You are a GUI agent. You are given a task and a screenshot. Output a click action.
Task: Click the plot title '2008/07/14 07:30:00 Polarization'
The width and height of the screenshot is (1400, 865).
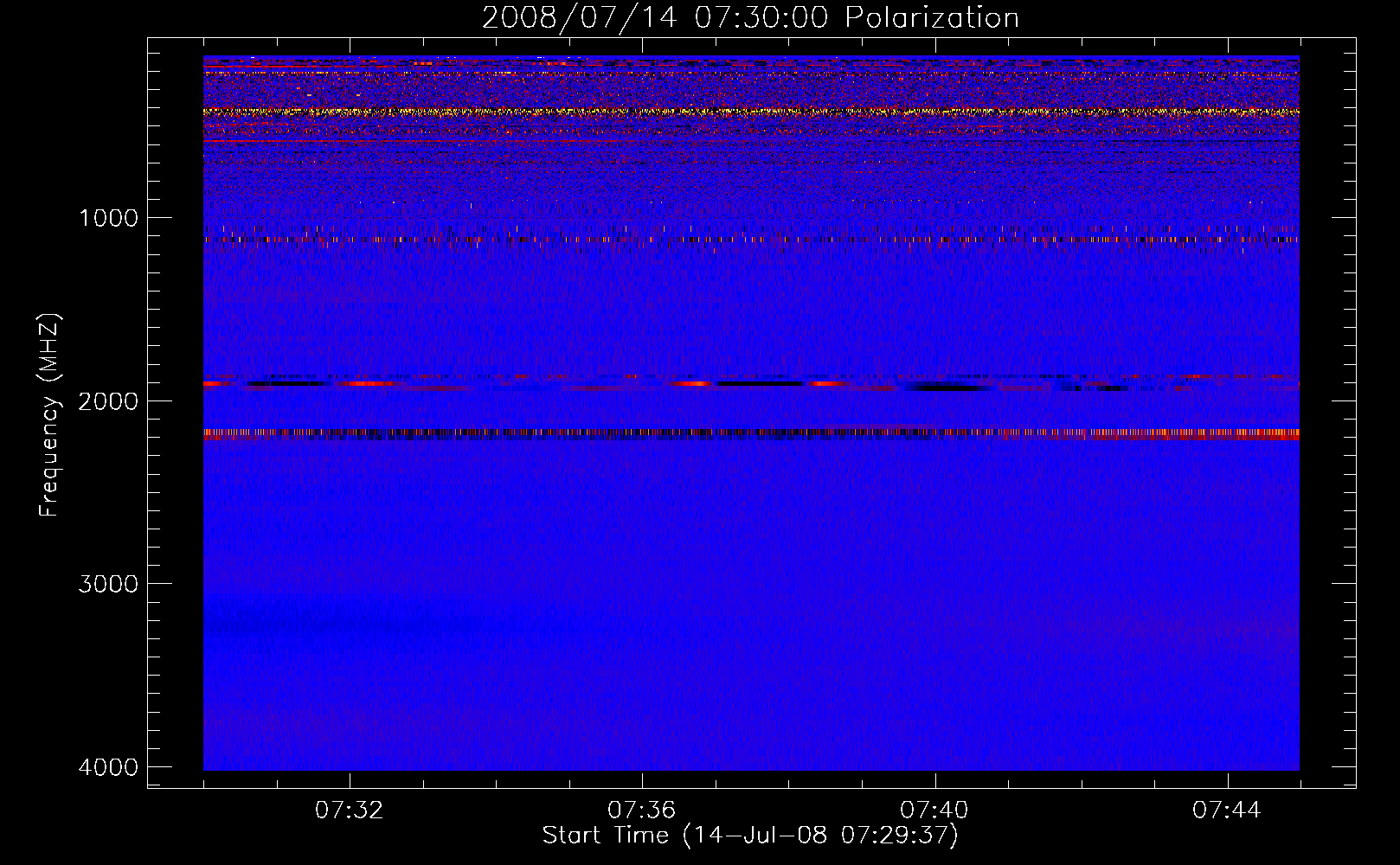[750, 18]
